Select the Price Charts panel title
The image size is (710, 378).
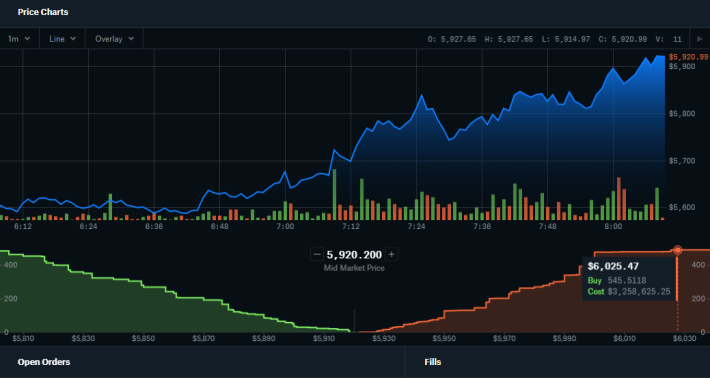click(43, 12)
